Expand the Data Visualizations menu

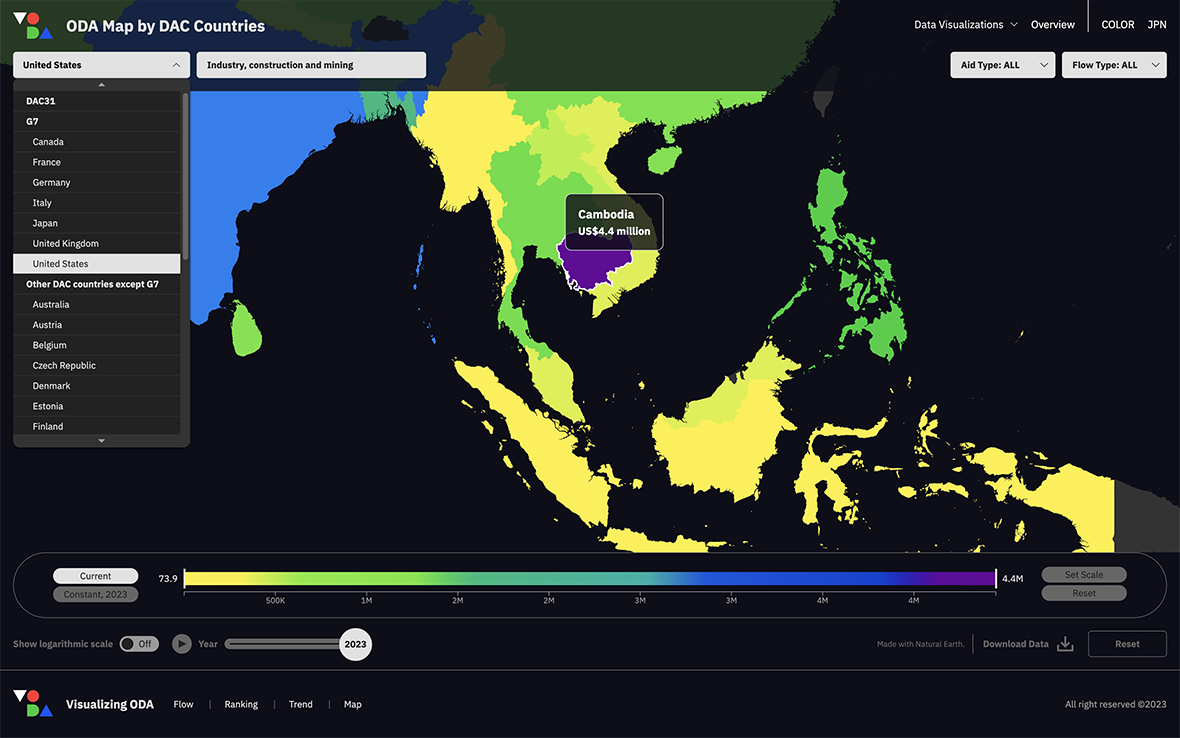click(x=965, y=25)
